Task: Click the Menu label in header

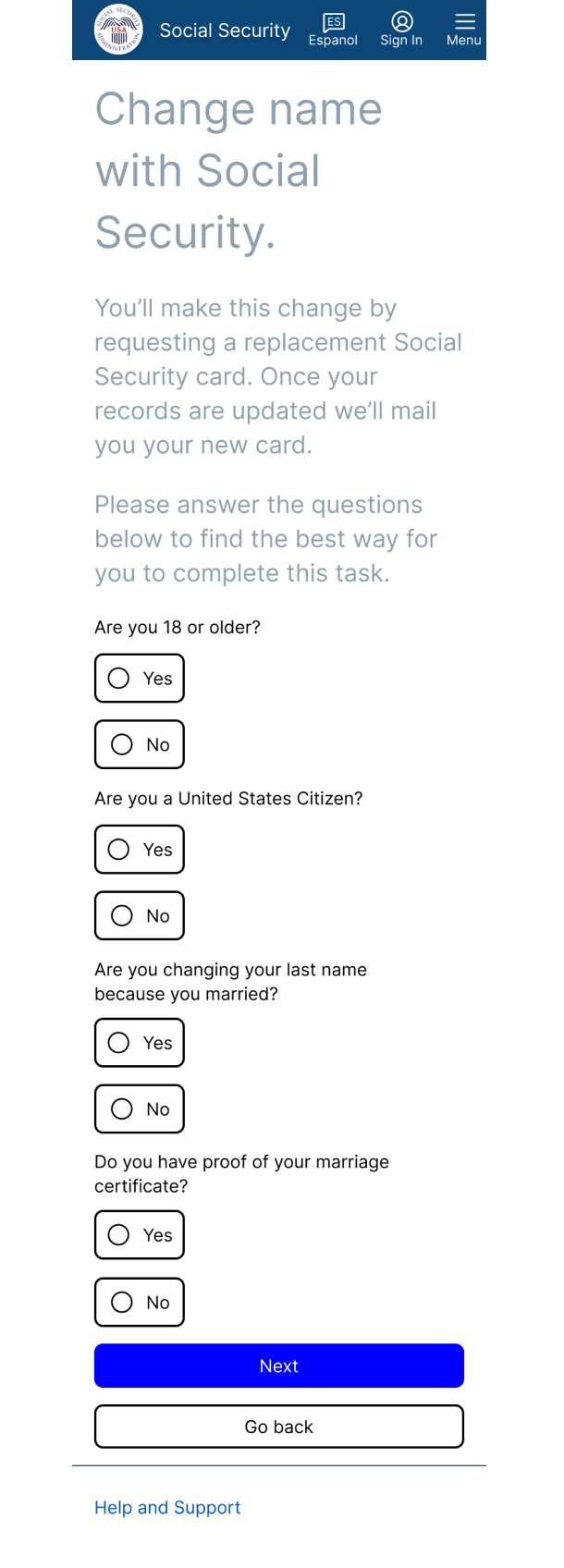Action: [x=464, y=41]
